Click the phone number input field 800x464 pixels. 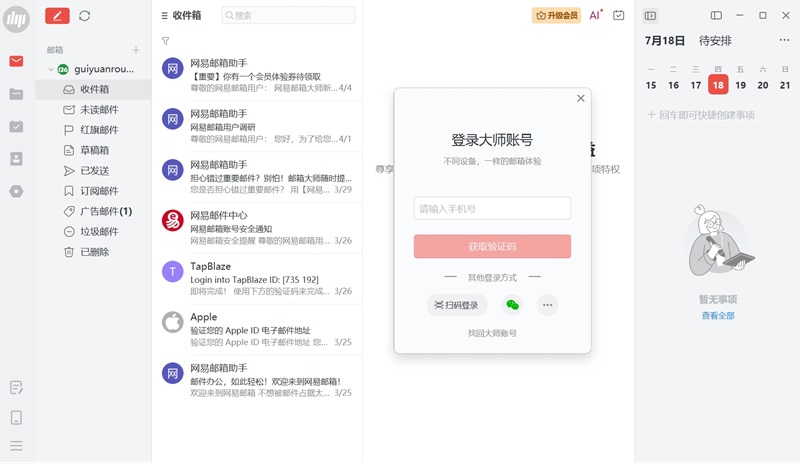492,208
